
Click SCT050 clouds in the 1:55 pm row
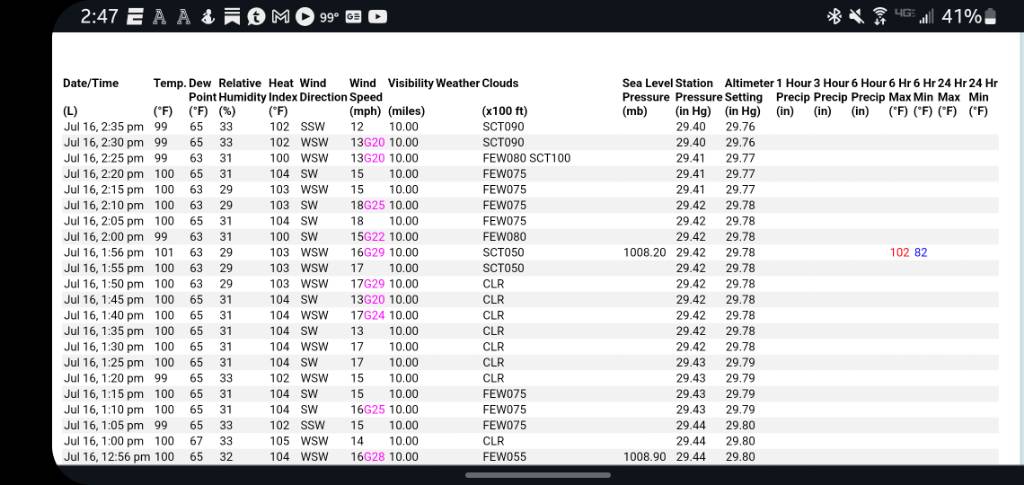pos(504,268)
